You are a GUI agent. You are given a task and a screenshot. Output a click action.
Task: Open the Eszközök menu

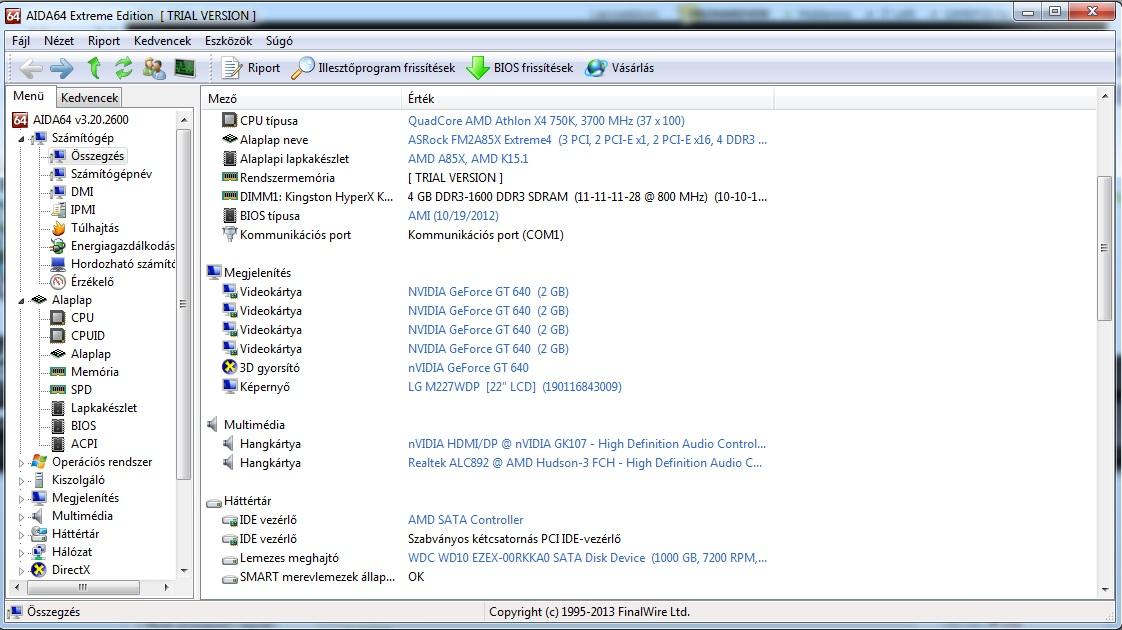coord(228,41)
